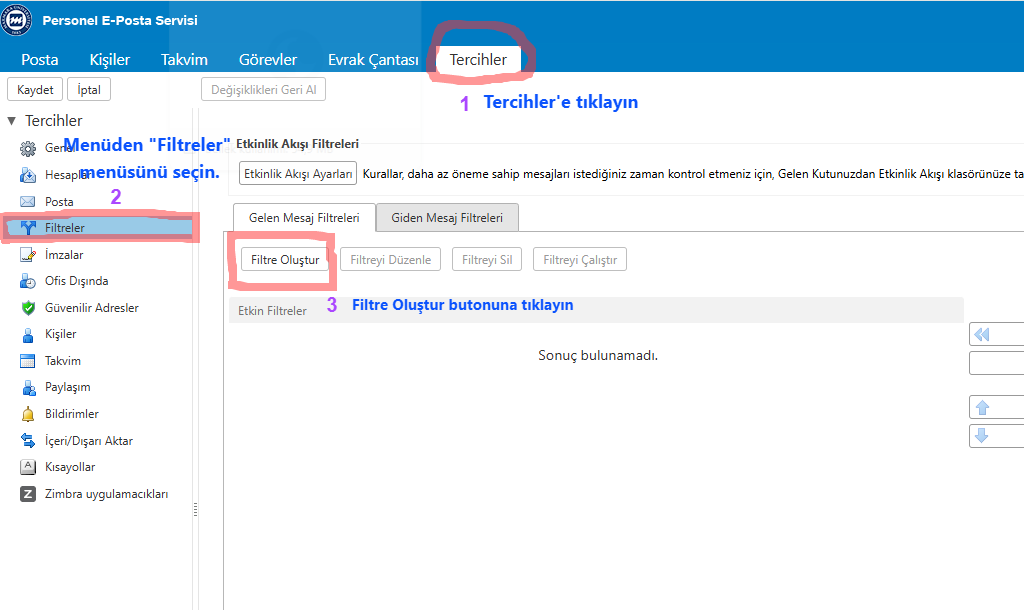
Task: Click the double left arrow button
Action: 997,334
